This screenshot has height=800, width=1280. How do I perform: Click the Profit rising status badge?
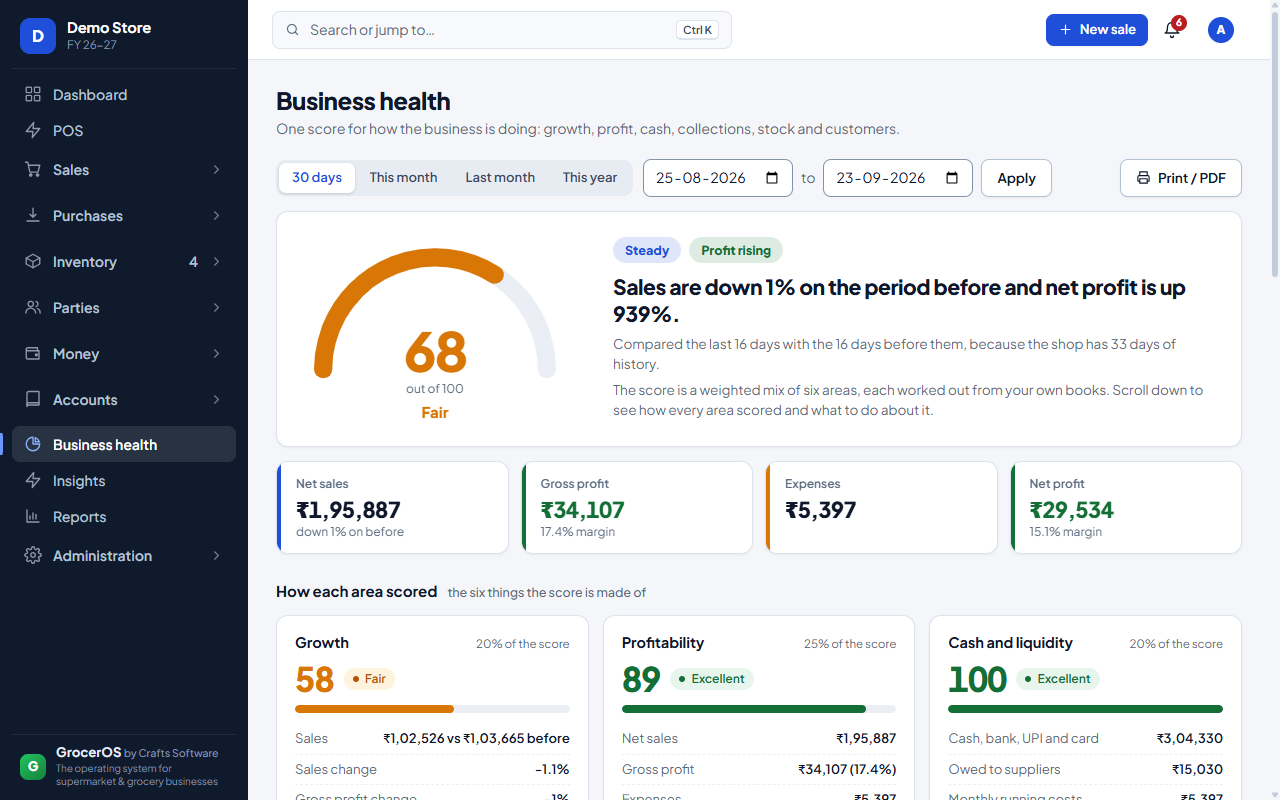(736, 251)
